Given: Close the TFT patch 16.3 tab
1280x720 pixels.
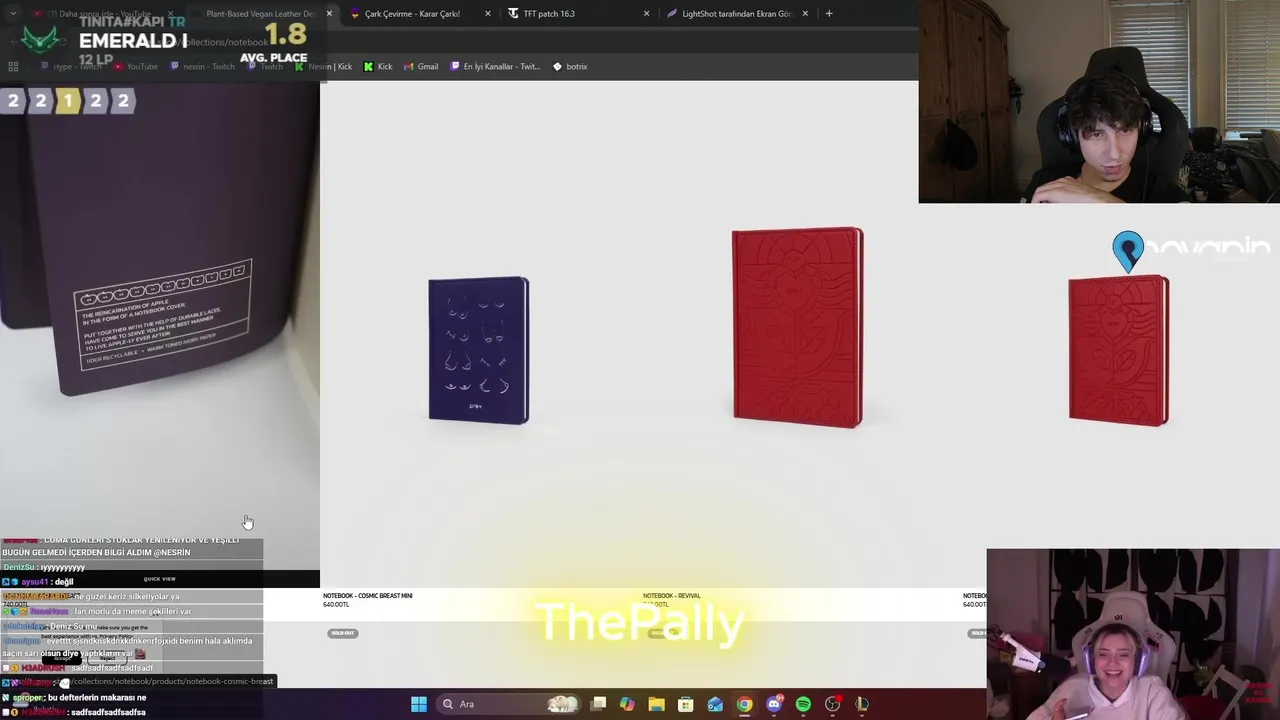Looking at the screenshot, I should (x=646, y=14).
